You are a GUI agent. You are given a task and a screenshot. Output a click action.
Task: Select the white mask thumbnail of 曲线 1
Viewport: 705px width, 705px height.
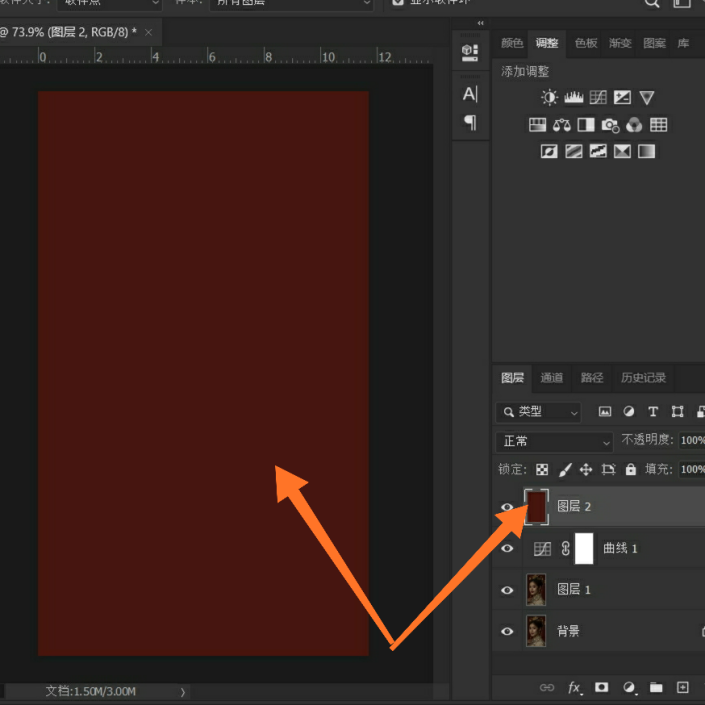(x=584, y=549)
